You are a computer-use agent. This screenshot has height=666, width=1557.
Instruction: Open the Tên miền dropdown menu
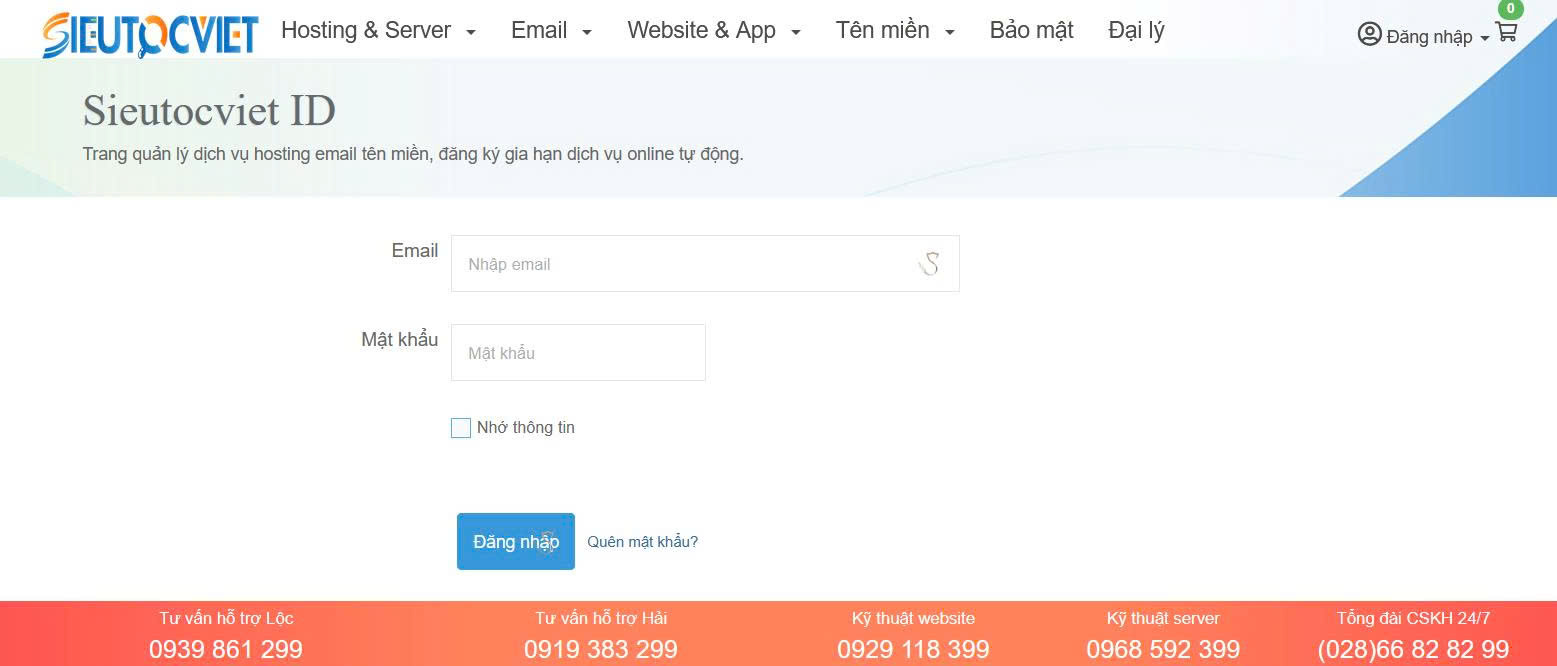[895, 30]
